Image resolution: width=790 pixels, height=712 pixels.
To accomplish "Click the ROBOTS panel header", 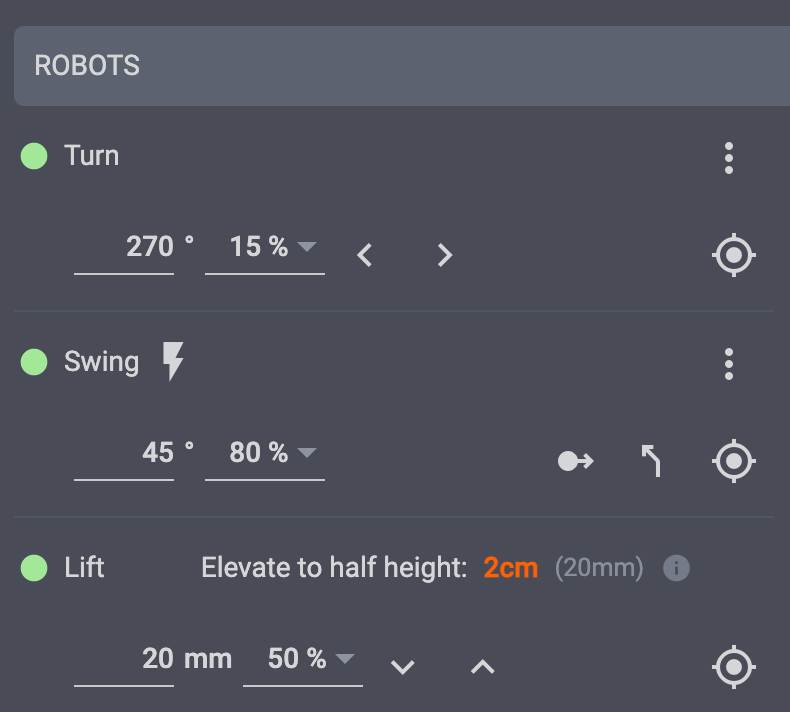I will [x=400, y=66].
